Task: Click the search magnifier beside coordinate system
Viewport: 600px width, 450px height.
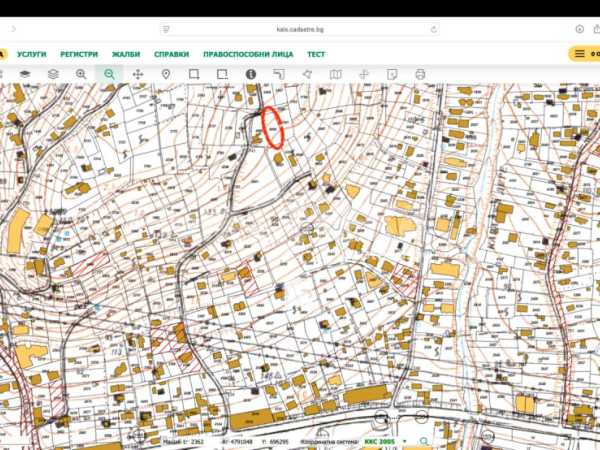Action: 424,440
